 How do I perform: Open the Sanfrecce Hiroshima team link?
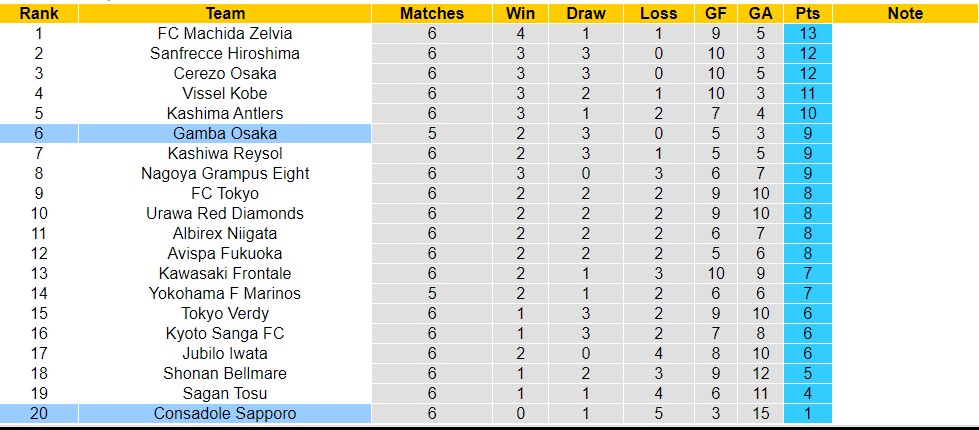[225, 53]
